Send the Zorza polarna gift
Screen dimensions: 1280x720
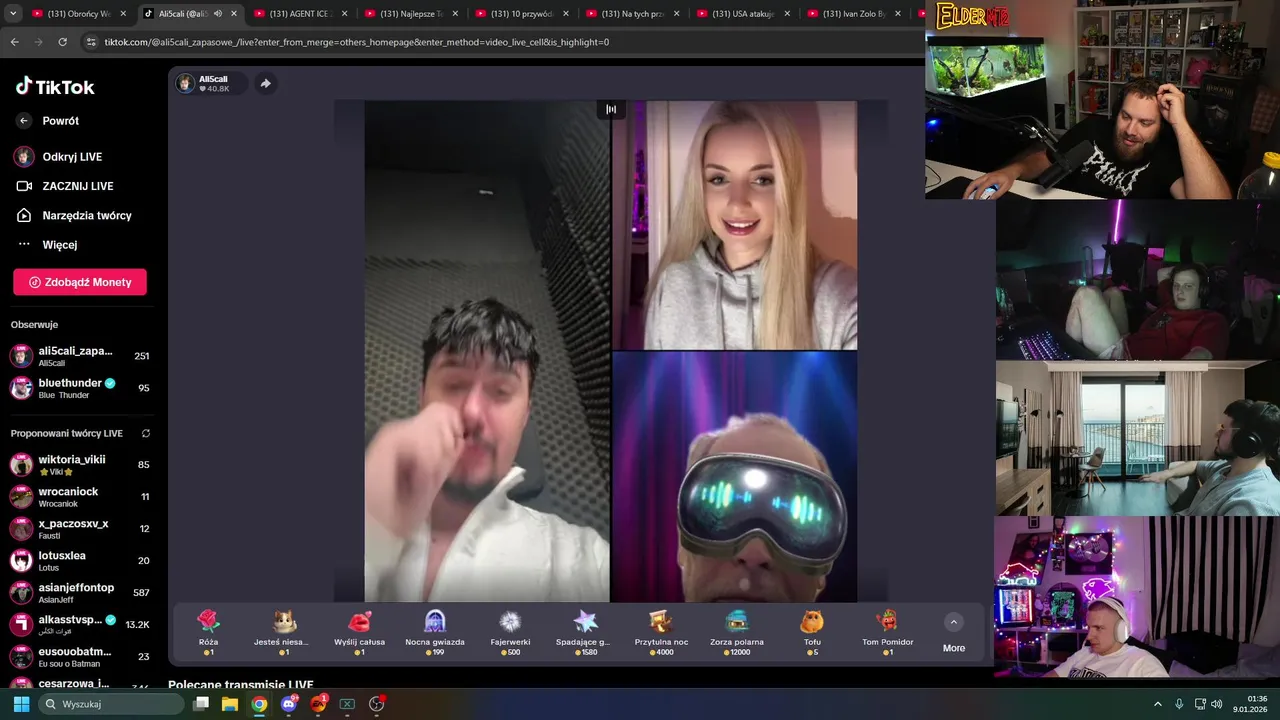pos(737,632)
